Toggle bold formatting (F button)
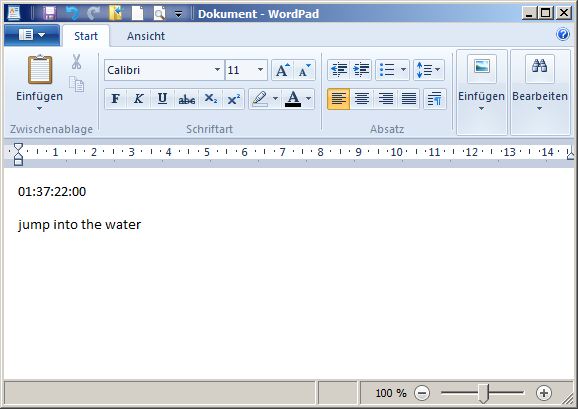 tap(115, 99)
